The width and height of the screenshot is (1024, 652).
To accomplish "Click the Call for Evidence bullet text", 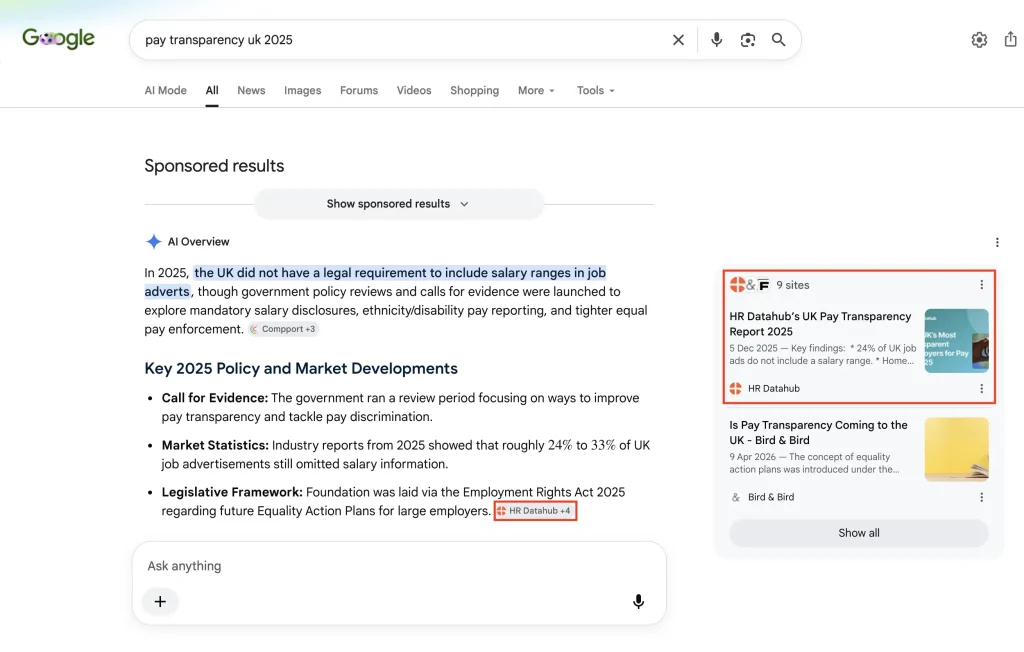I will (400, 407).
